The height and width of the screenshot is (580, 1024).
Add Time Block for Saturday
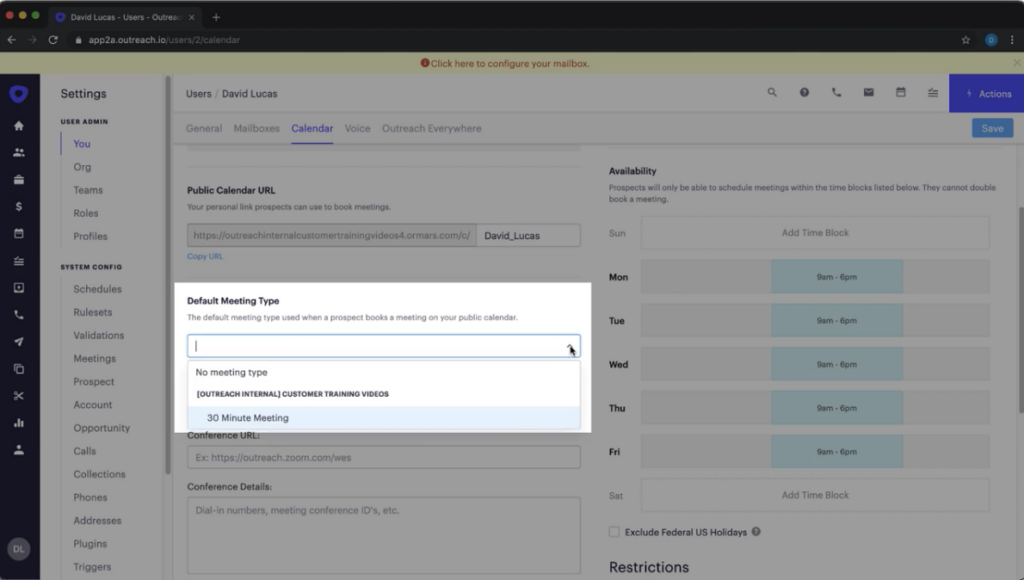click(x=815, y=495)
